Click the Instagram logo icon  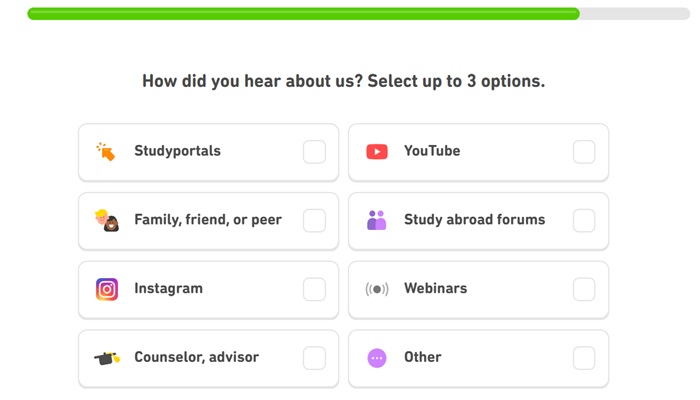click(x=107, y=289)
